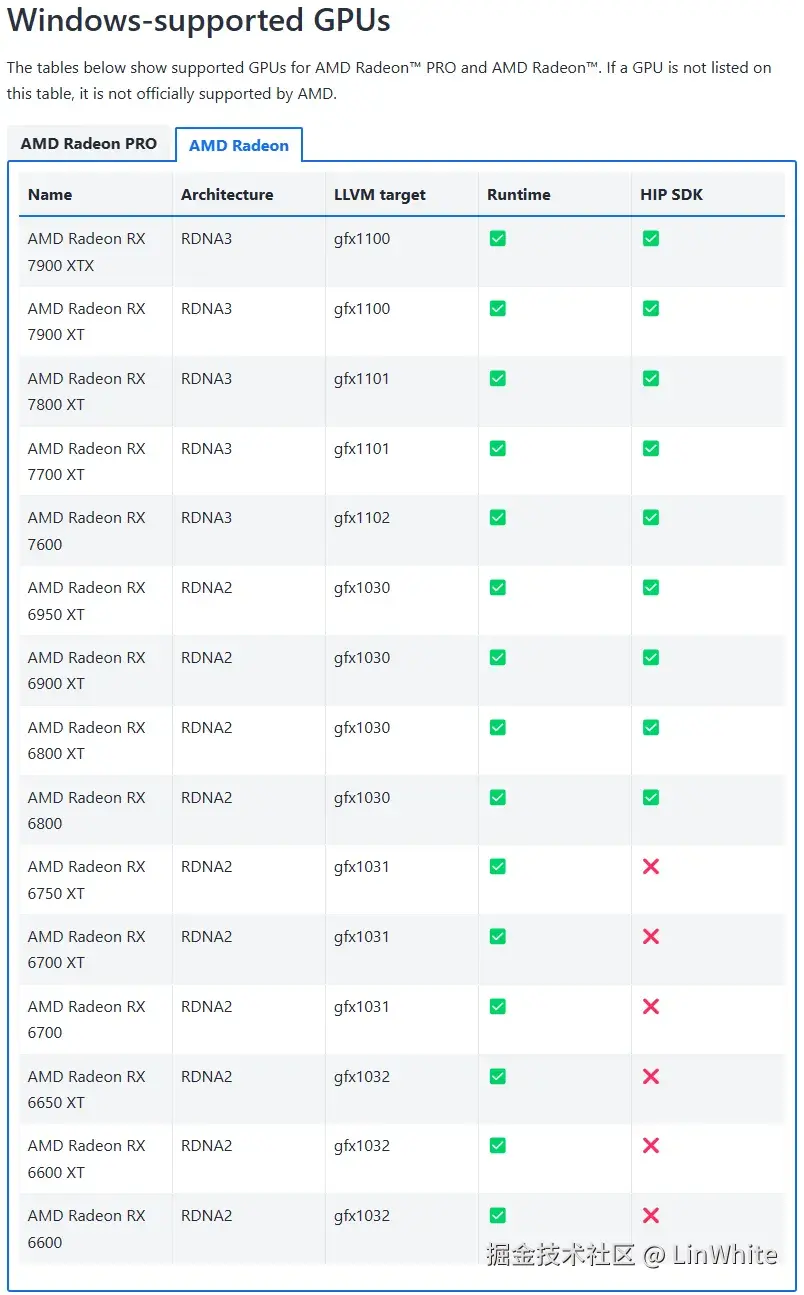Switch to the AMD Radeon PRO tab
The width and height of the screenshot is (804, 1295).
[x=89, y=143]
